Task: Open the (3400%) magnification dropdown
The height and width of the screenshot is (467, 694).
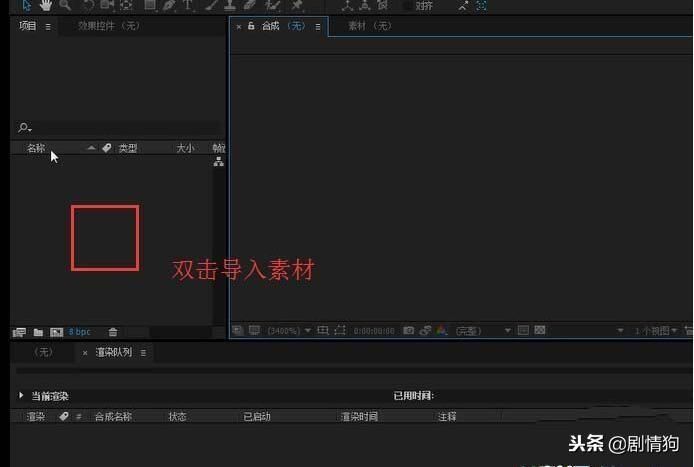Action: (289, 331)
